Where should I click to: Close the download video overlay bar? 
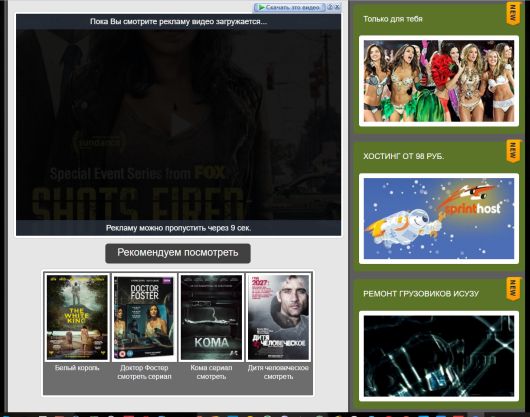point(337,7)
